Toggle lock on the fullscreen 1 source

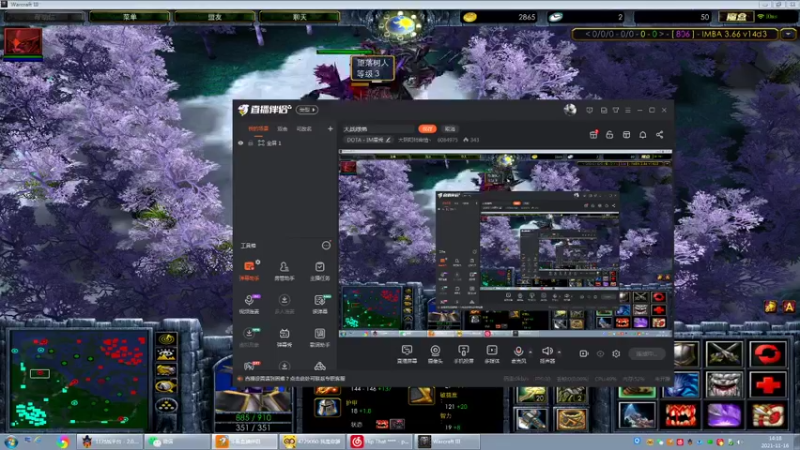pyautogui.click(x=251, y=143)
